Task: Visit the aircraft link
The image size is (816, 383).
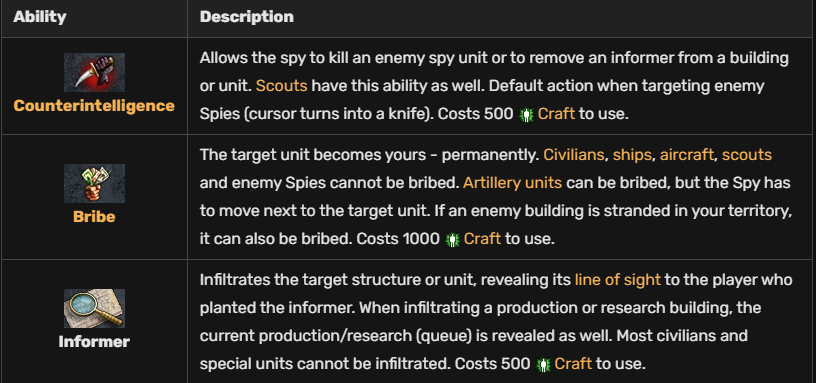Action: [x=687, y=155]
